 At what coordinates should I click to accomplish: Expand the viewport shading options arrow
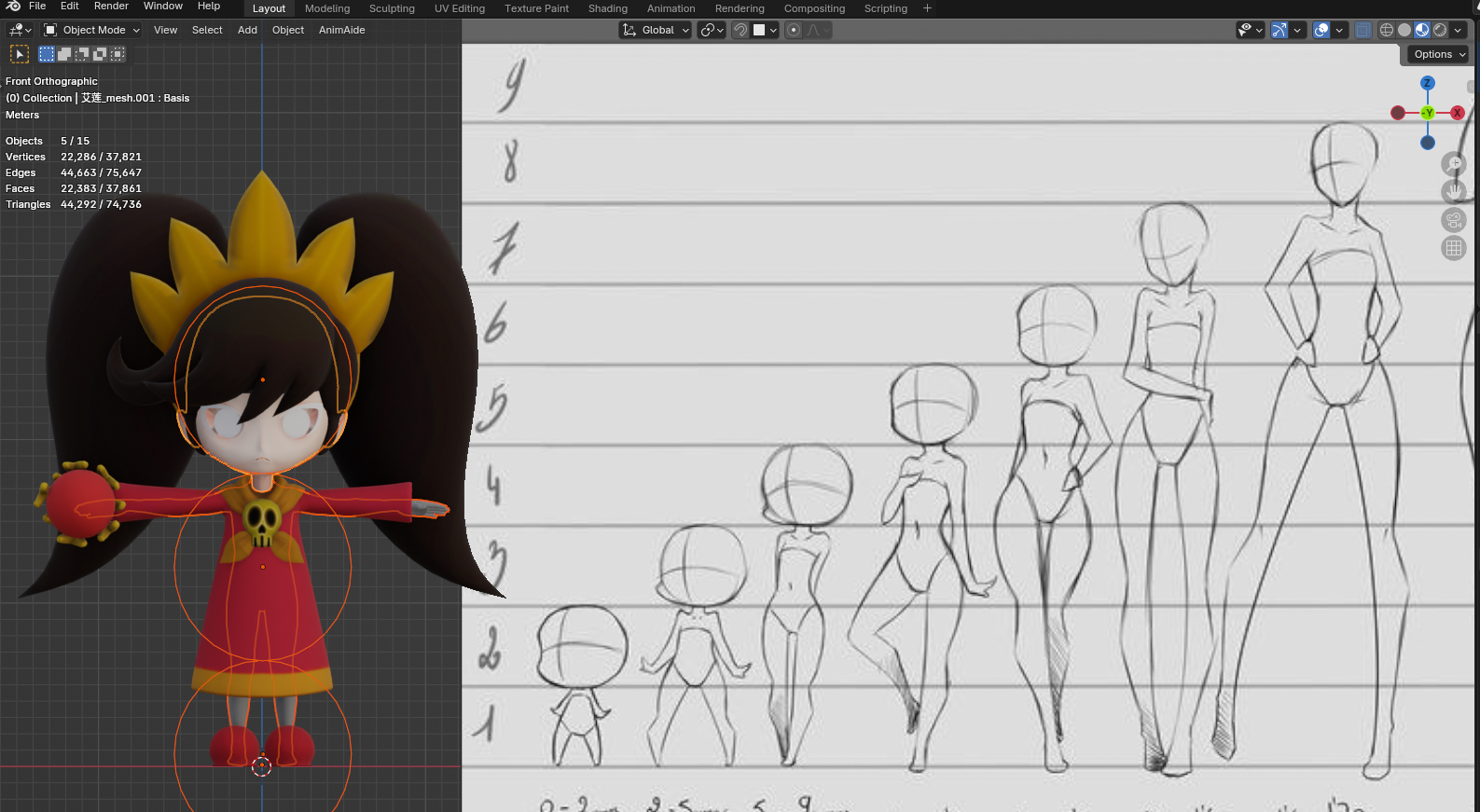point(1458,30)
